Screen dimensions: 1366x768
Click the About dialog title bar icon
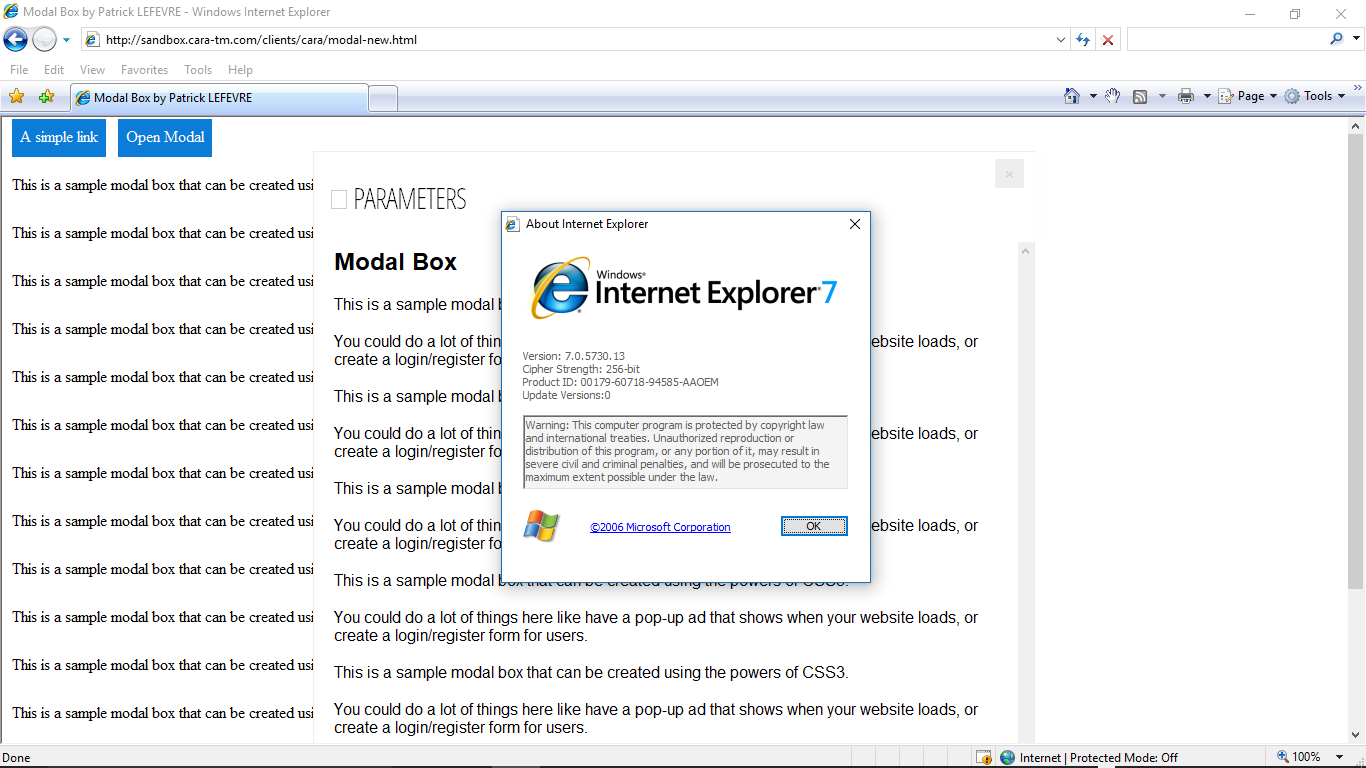(x=513, y=224)
